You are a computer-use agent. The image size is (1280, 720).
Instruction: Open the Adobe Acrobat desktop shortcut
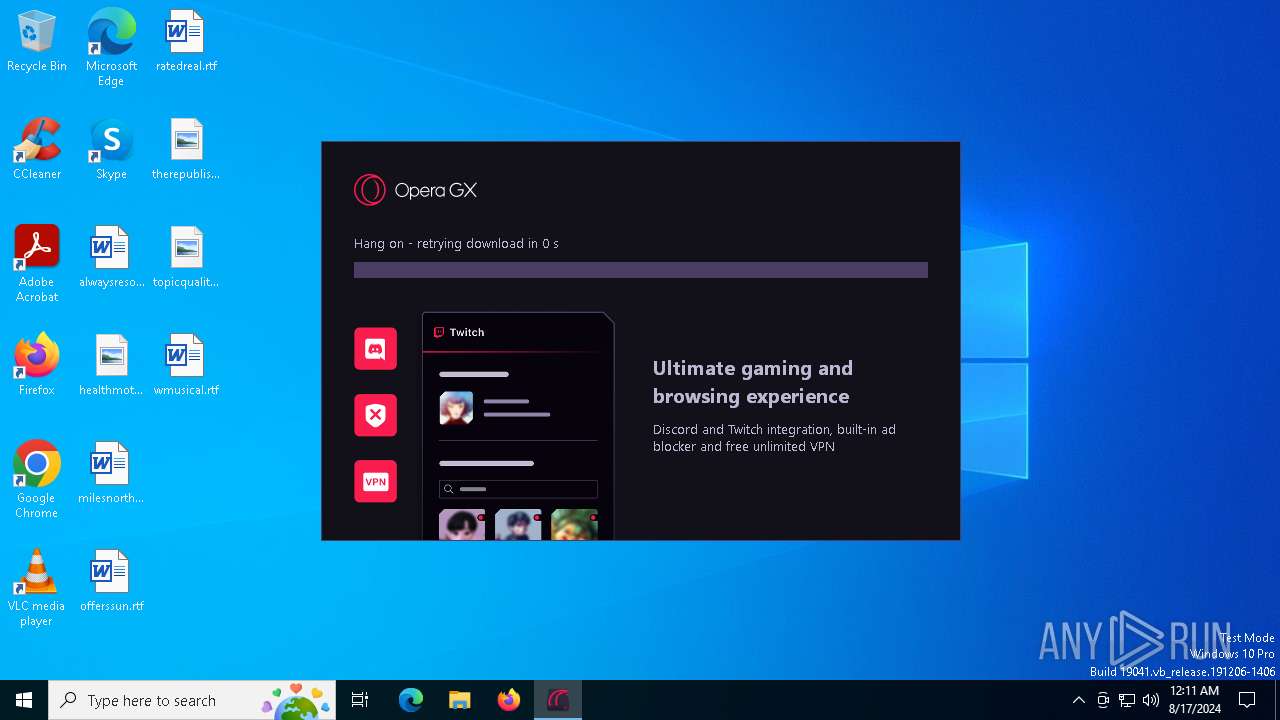point(37,263)
